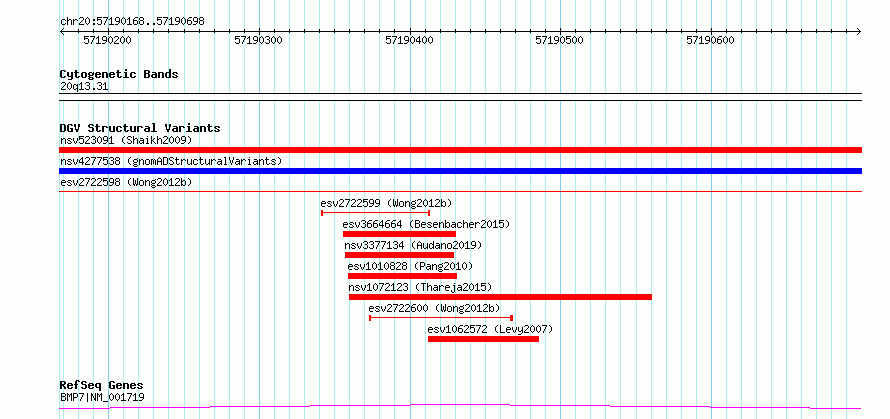
Task: Open variant label esv3664664 (Besenbacher2015)
Action: [x=426, y=224]
